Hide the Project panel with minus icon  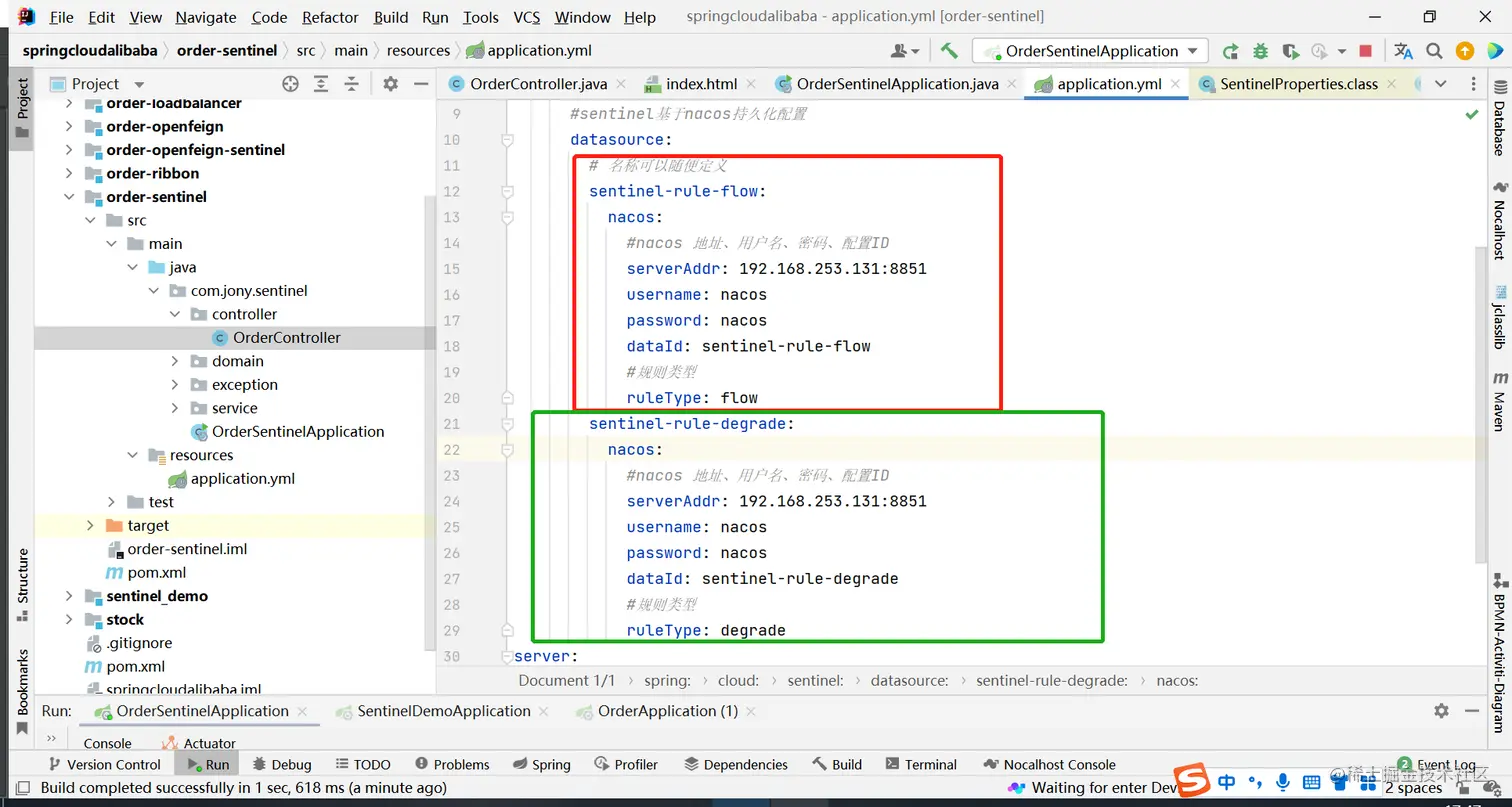(x=420, y=84)
